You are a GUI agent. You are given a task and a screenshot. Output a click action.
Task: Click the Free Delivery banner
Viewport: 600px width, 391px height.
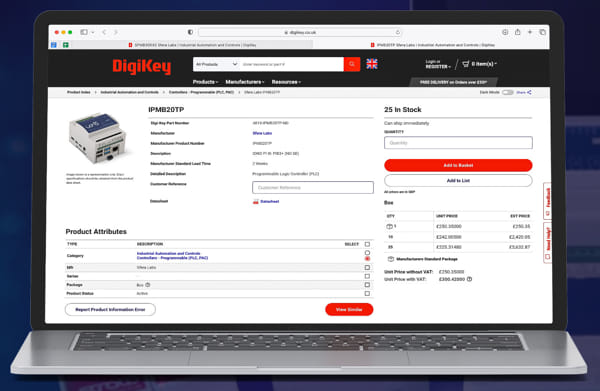click(453, 82)
